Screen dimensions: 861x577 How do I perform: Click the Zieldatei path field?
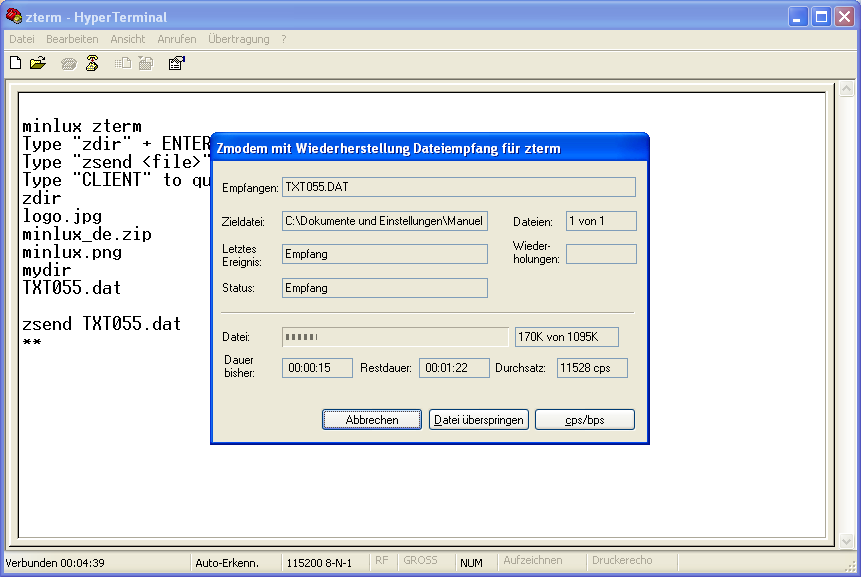tap(384, 221)
